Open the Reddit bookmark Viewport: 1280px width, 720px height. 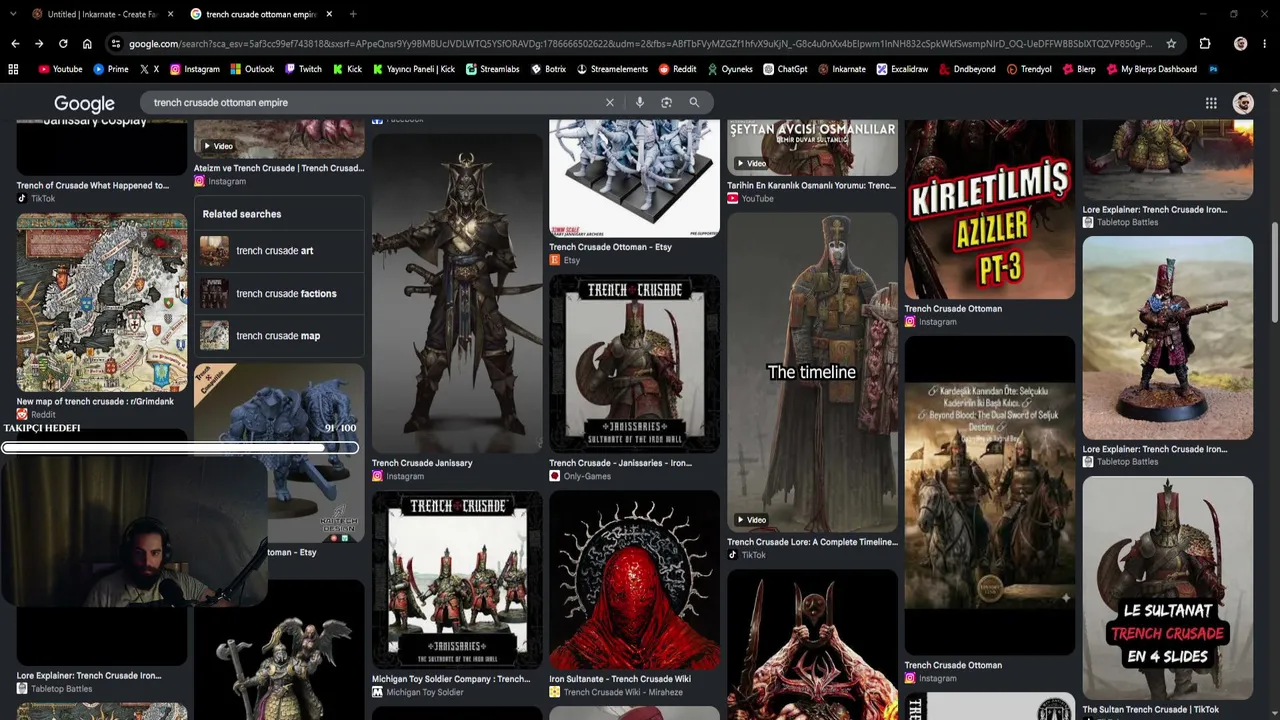tap(678, 69)
